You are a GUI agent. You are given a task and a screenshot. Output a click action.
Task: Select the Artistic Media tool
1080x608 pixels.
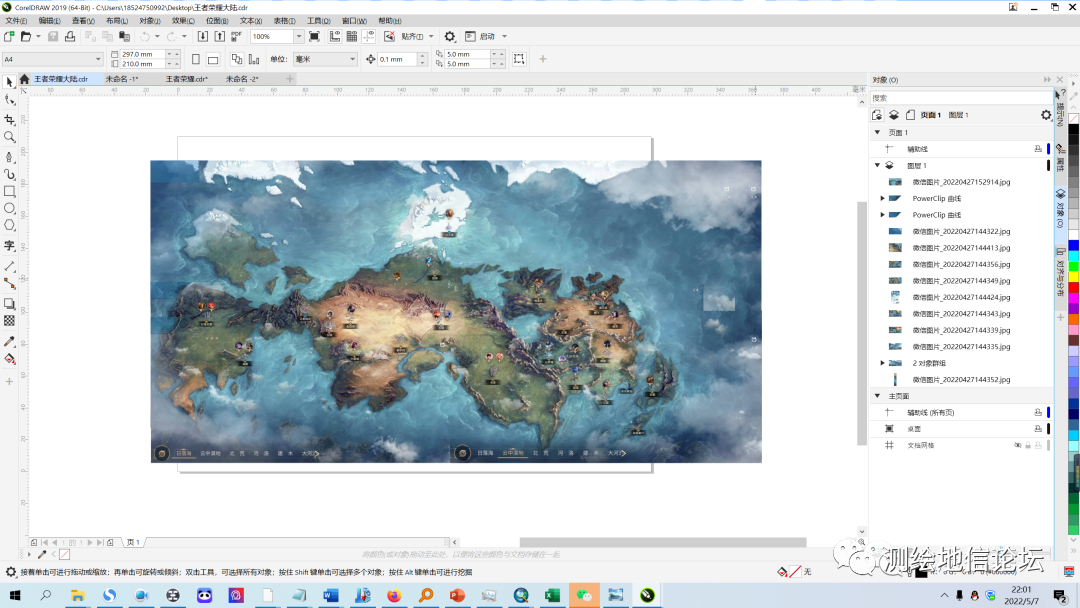tap(10, 174)
